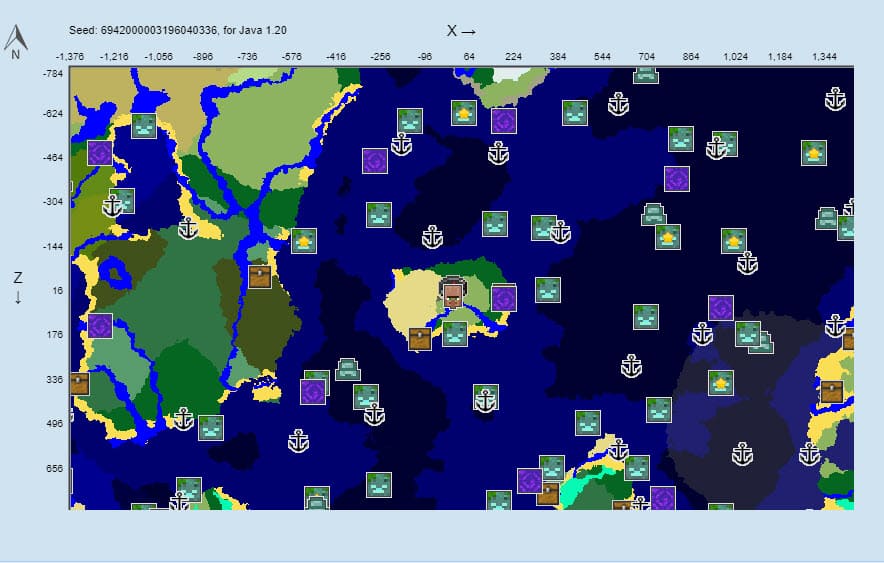Select the shipwreck anchor overlapping the drowned icon south of the central island
This screenshot has height=563, width=884.
point(485,400)
